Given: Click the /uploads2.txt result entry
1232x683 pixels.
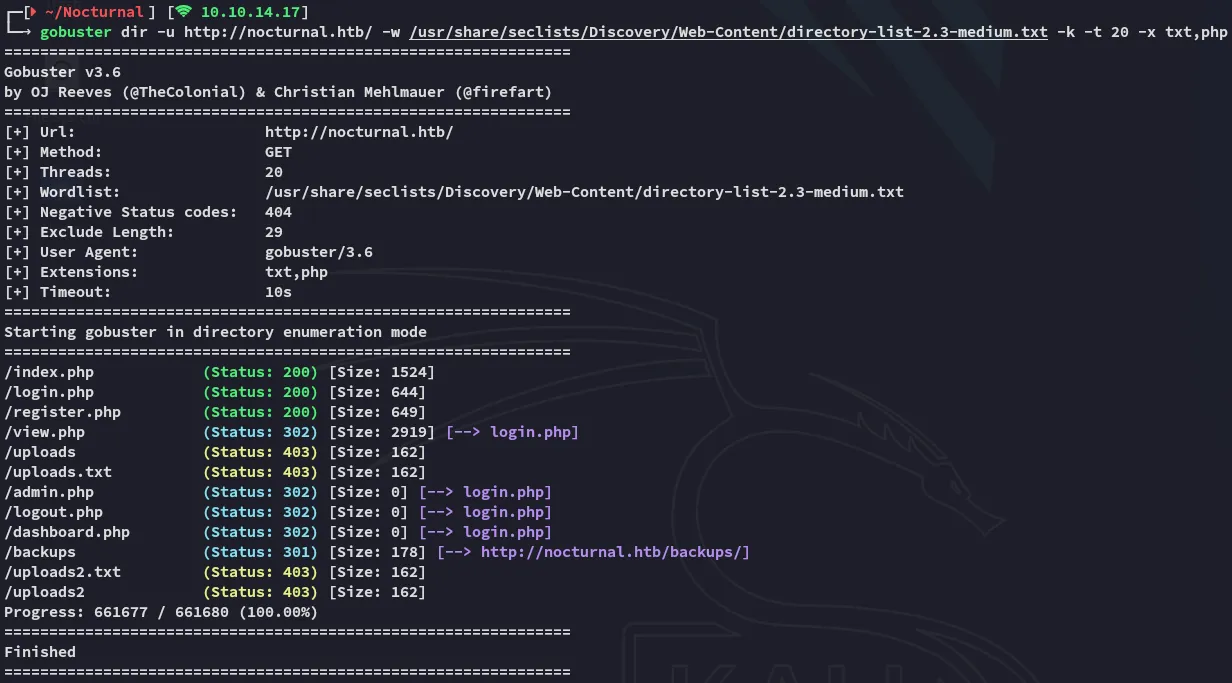Looking at the screenshot, I should click(62, 572).
